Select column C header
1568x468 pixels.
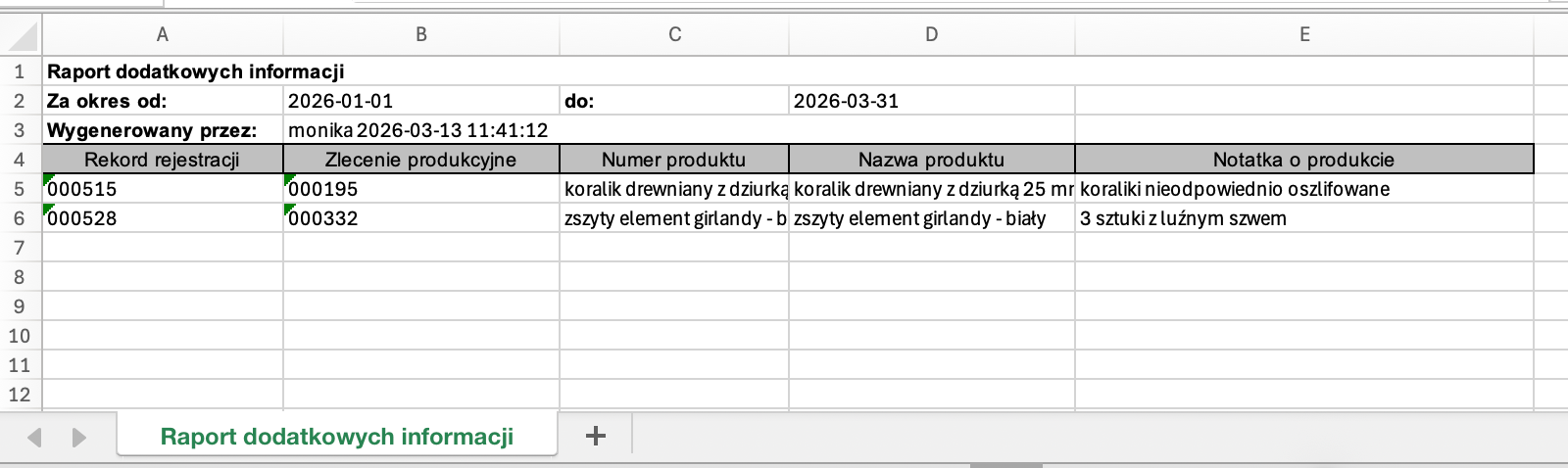pos(674,34)
